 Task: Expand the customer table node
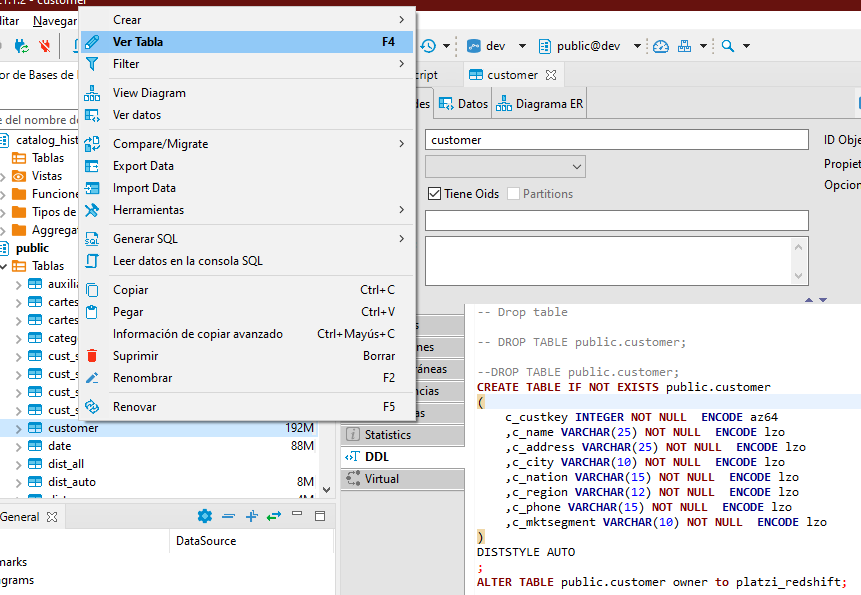(18, 429)
